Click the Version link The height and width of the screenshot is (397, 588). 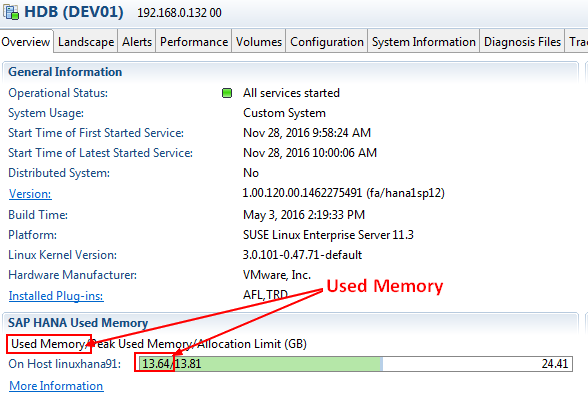click(30, 194)
